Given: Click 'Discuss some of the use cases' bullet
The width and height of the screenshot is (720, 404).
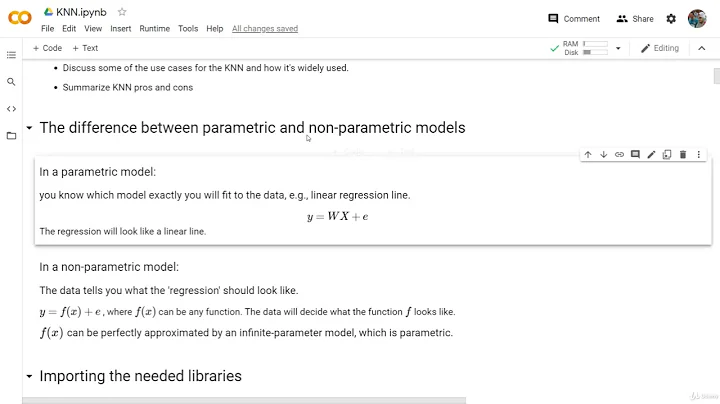Looking at the screenshot, I should click(205, 68).
